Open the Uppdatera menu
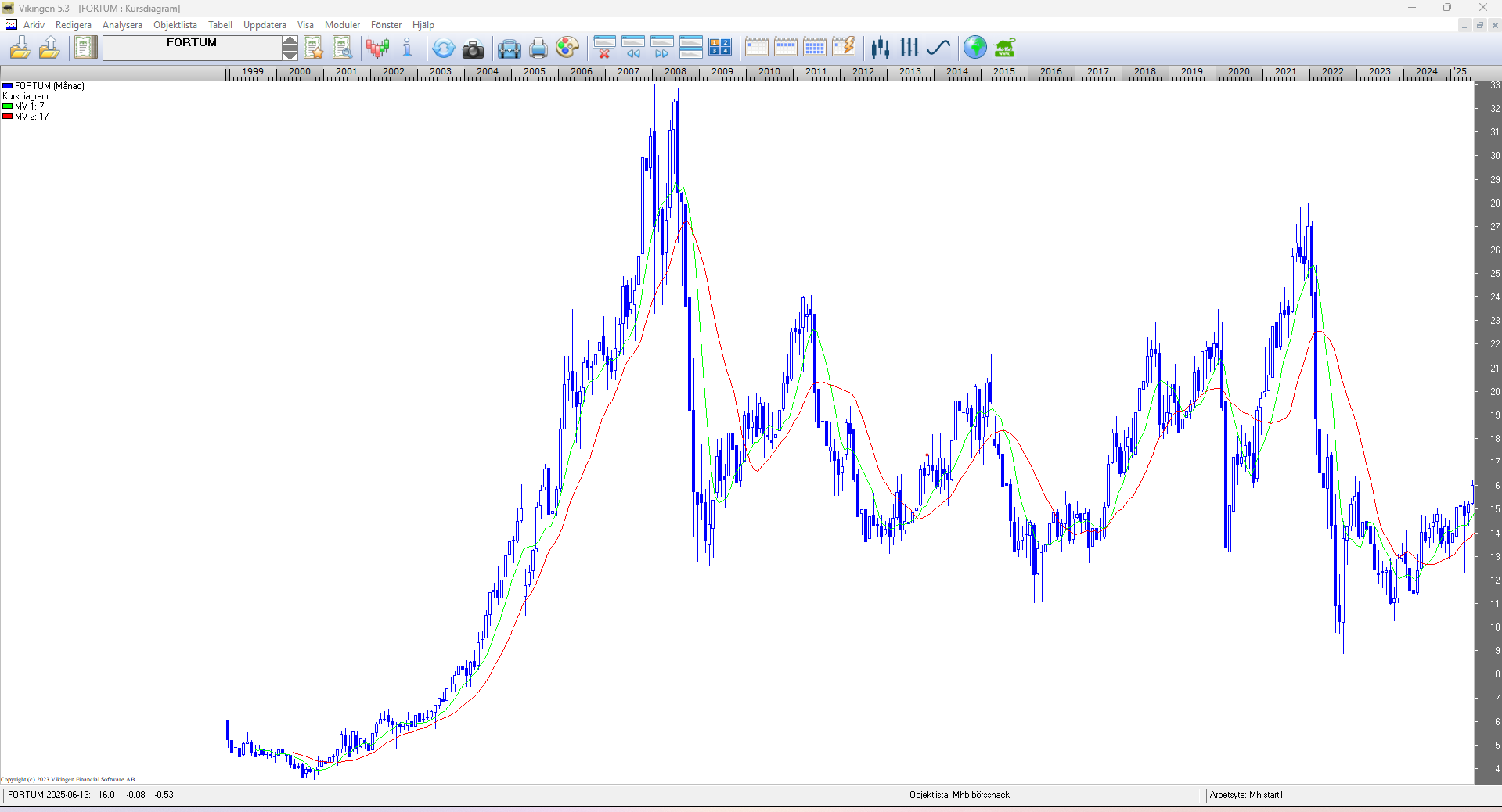The height and width of the screenshot is (812, 1502). [x=265, y=25]
